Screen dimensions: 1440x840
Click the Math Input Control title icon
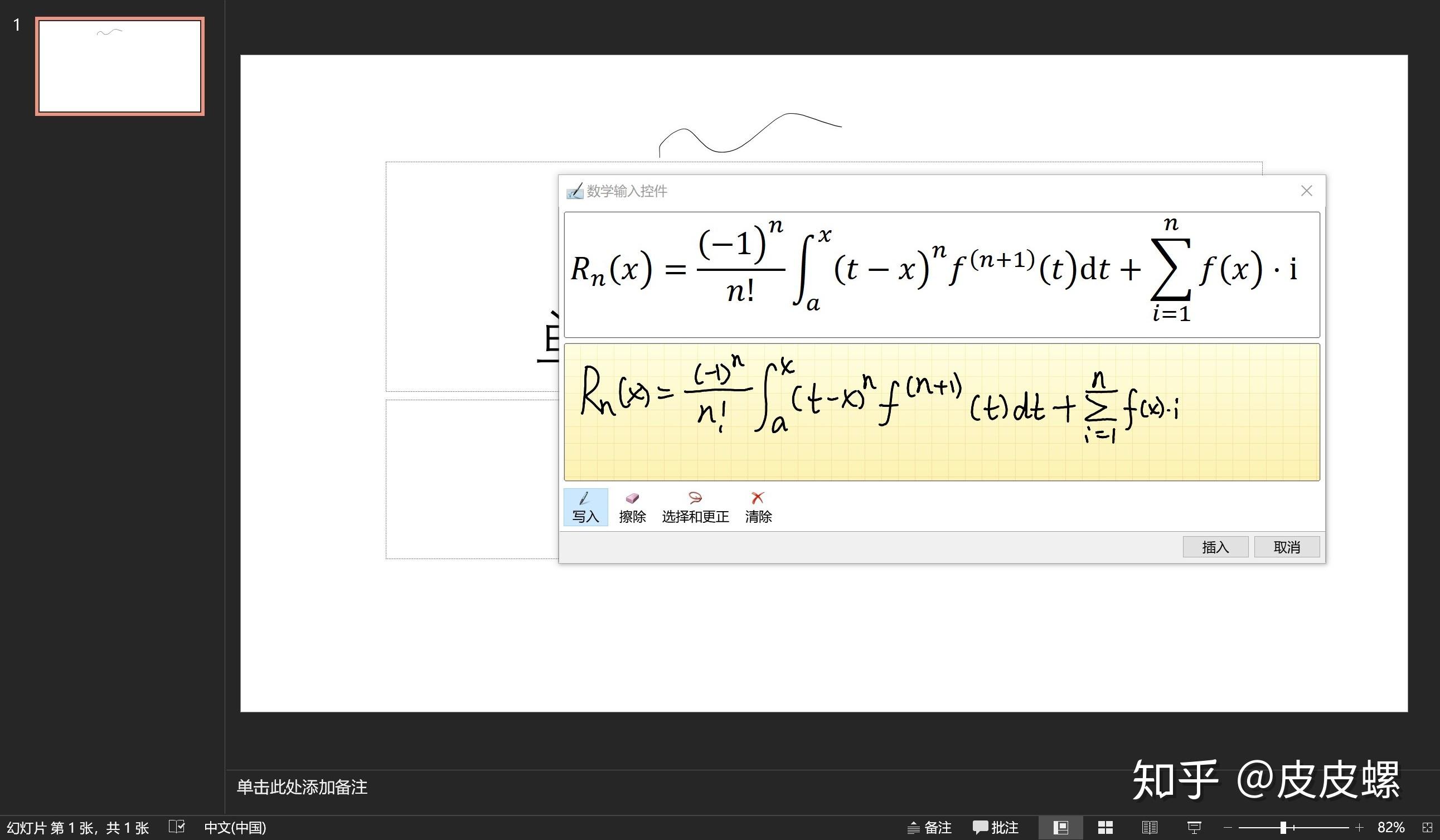(x=574, y=191)
